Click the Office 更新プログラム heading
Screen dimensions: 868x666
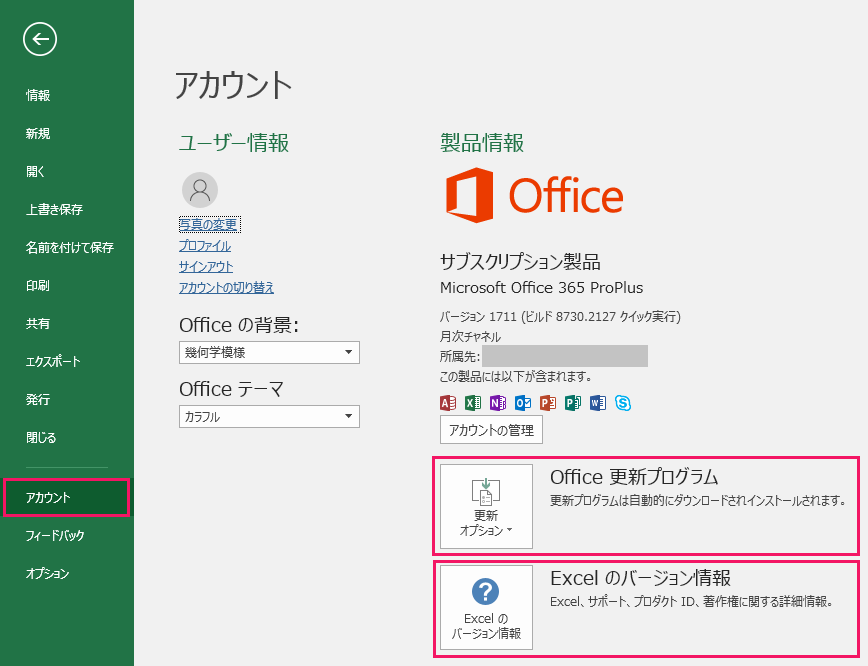click(634, 477)
